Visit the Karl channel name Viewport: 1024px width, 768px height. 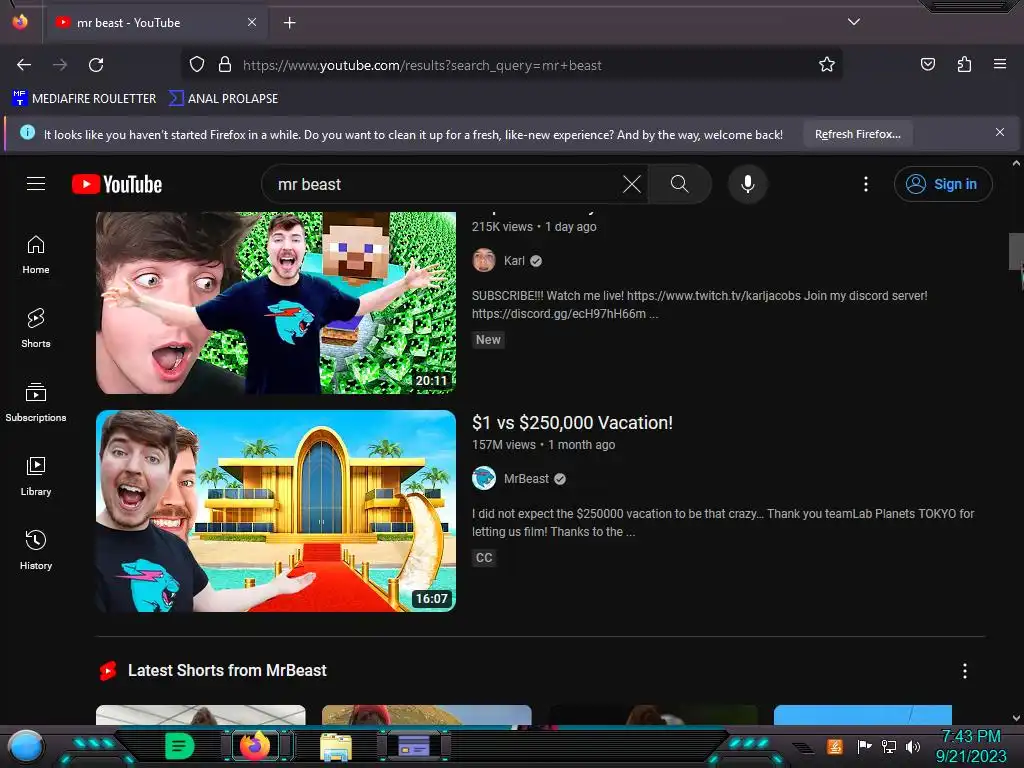coord(514,261)
